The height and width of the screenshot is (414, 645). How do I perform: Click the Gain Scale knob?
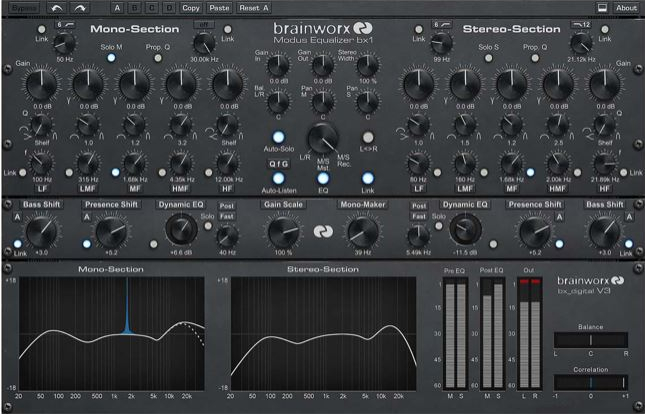pos(283,232)
